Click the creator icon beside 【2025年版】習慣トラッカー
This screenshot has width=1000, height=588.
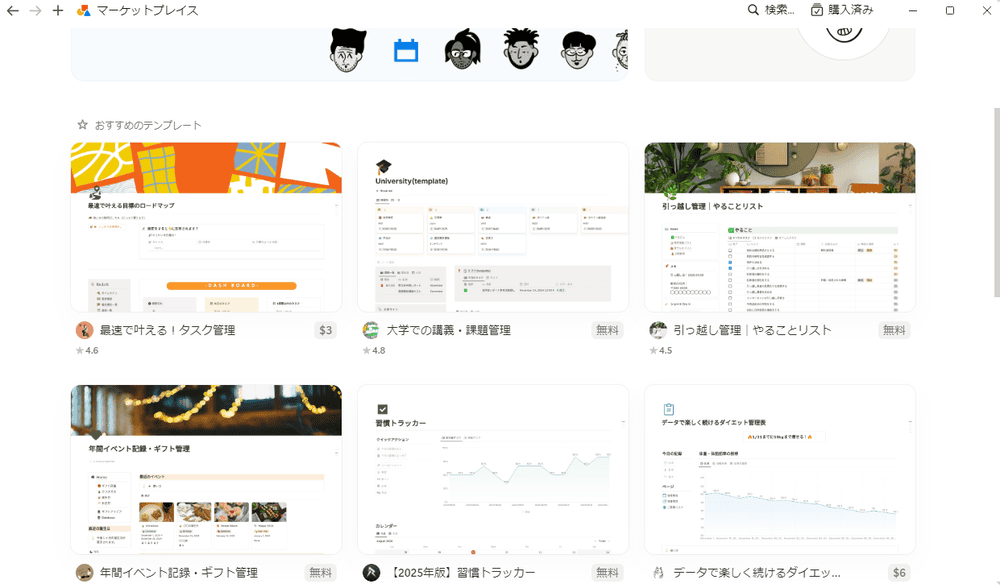tap(370, 573)
